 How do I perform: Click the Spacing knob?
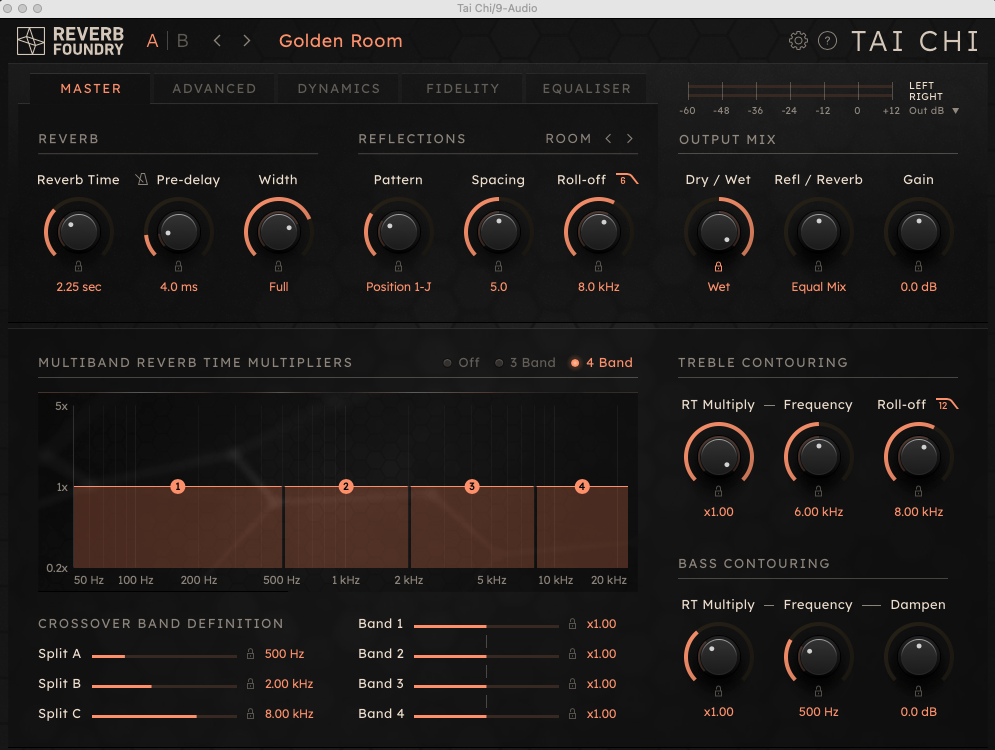499,232
